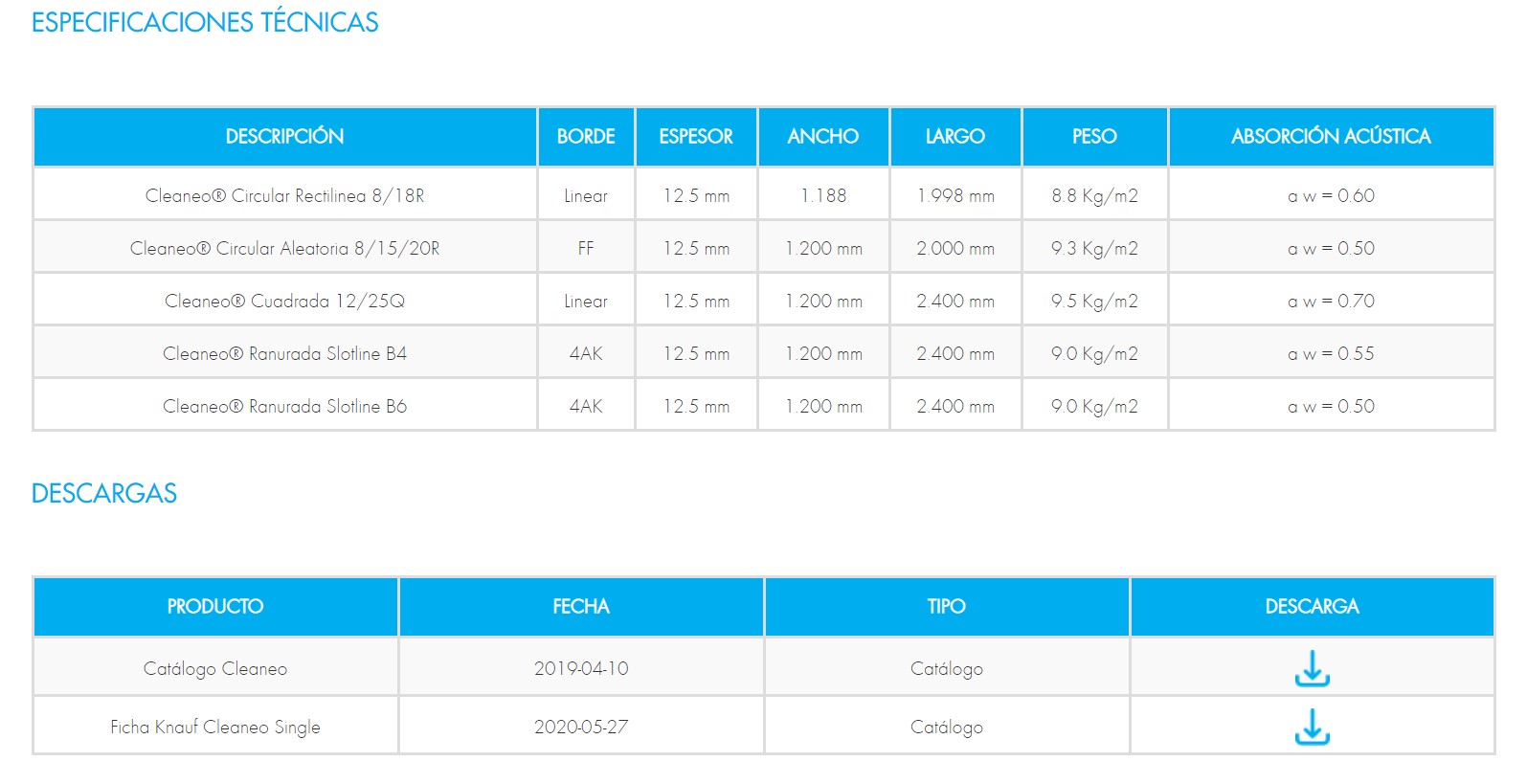Click the DESCARGA column header
The height and width of the screenshot is (784, 1527).
[1313, 607]
